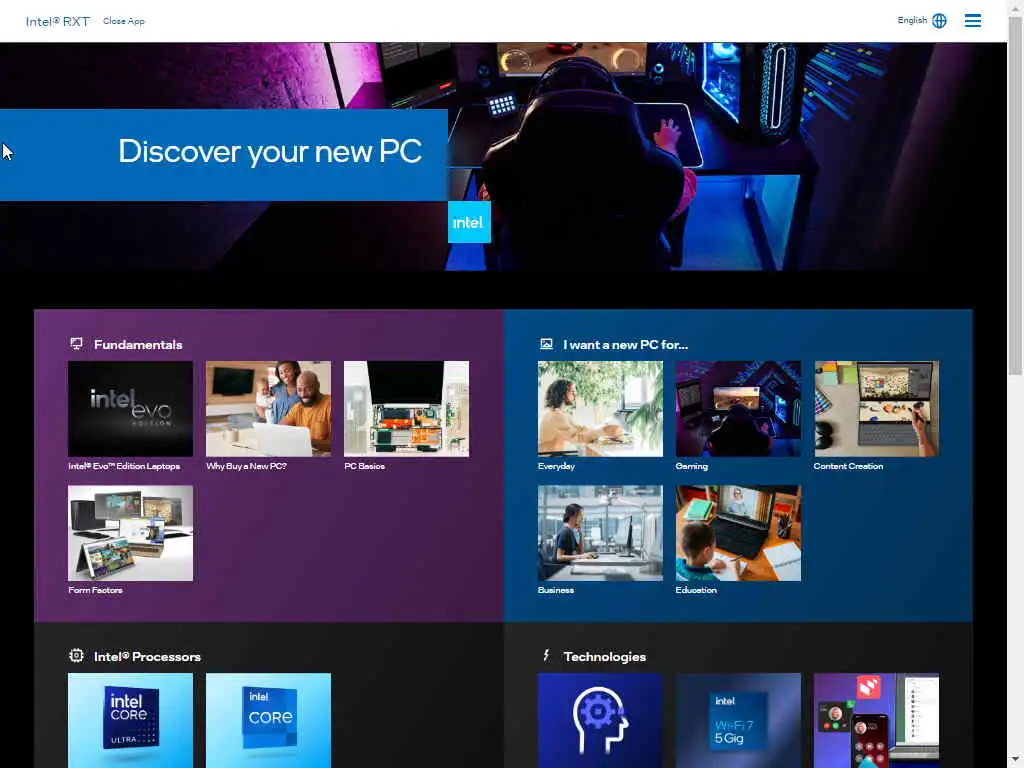This screenshot has width=1024, height=768.
Task: Open the Education thumbnail
Action: 738,533
